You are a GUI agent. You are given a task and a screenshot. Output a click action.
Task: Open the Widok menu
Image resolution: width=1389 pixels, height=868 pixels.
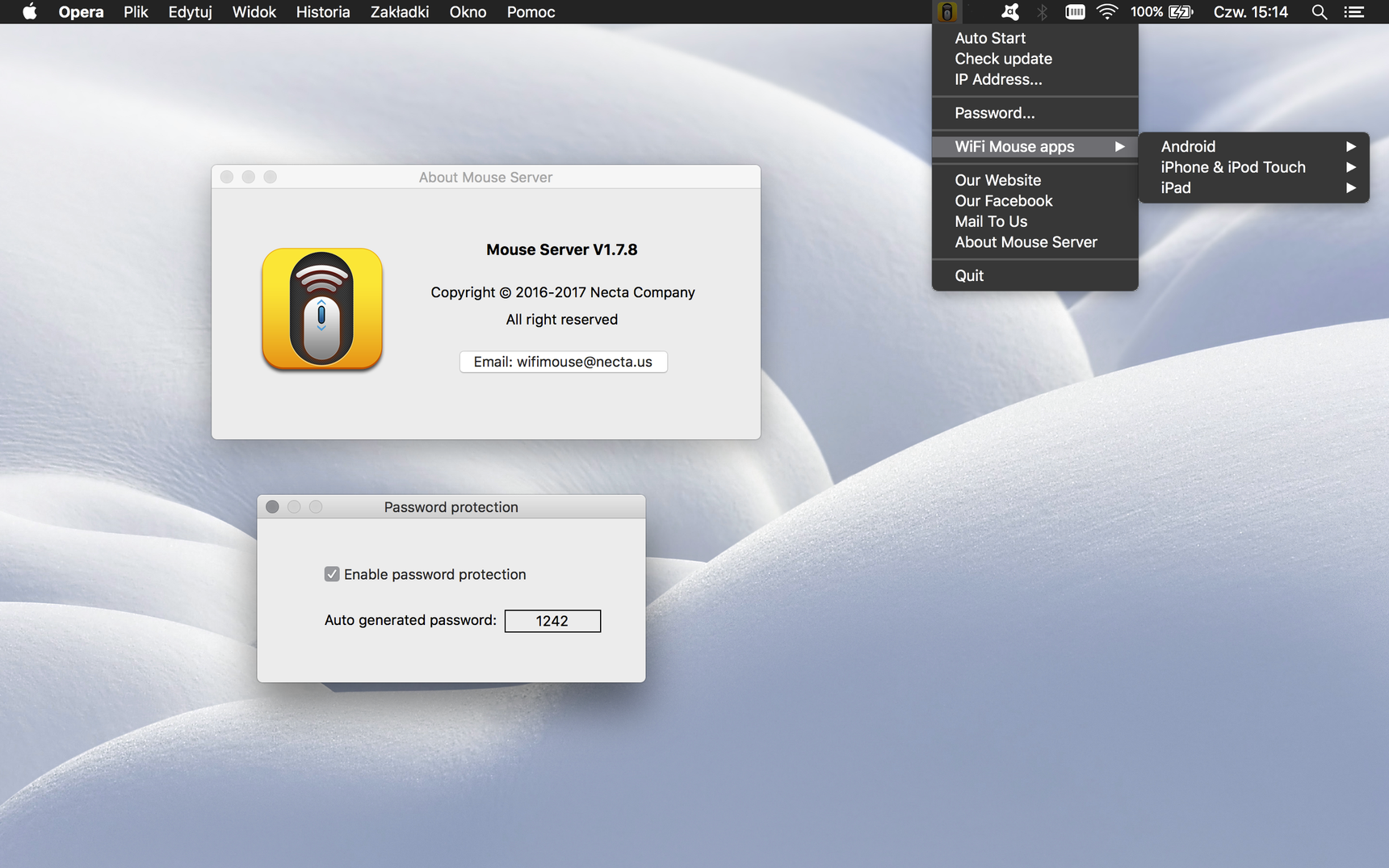(254, 12)
